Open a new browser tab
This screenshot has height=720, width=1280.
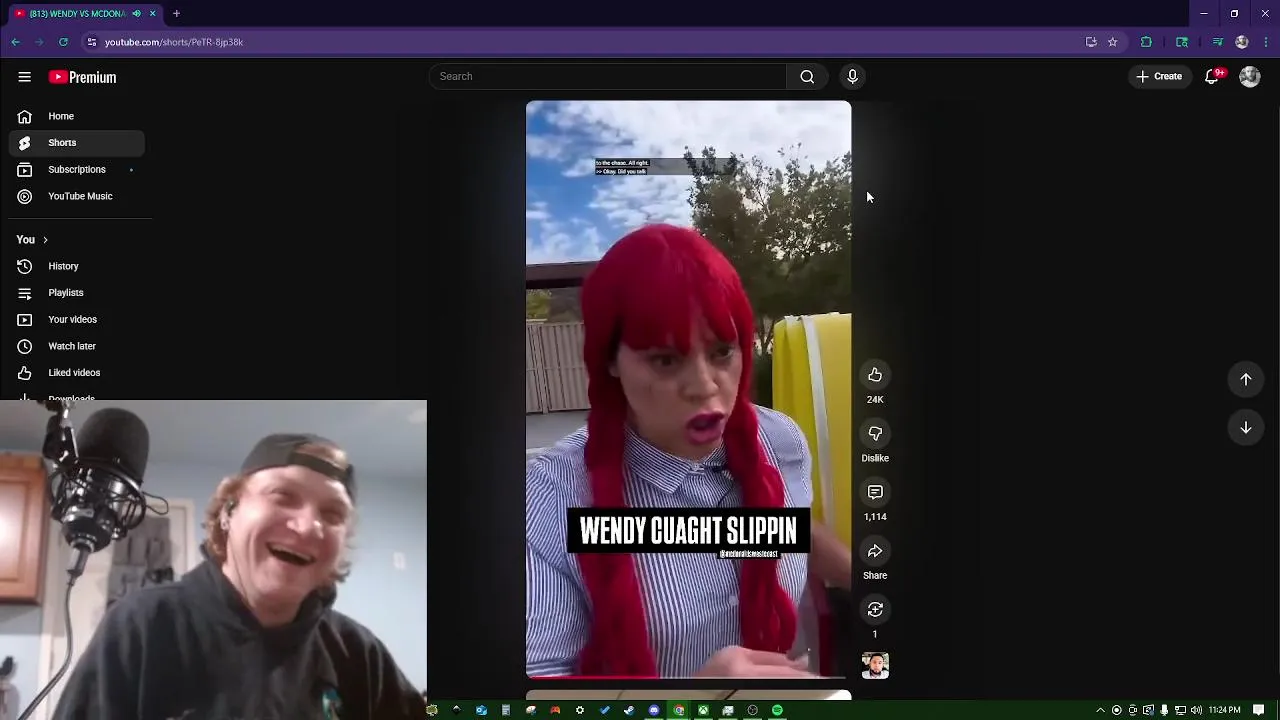[176, 14]
